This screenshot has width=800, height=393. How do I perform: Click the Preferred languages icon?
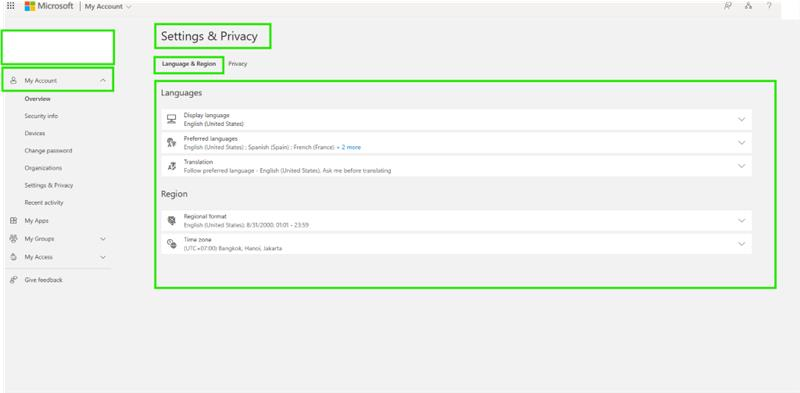(171, 142)
